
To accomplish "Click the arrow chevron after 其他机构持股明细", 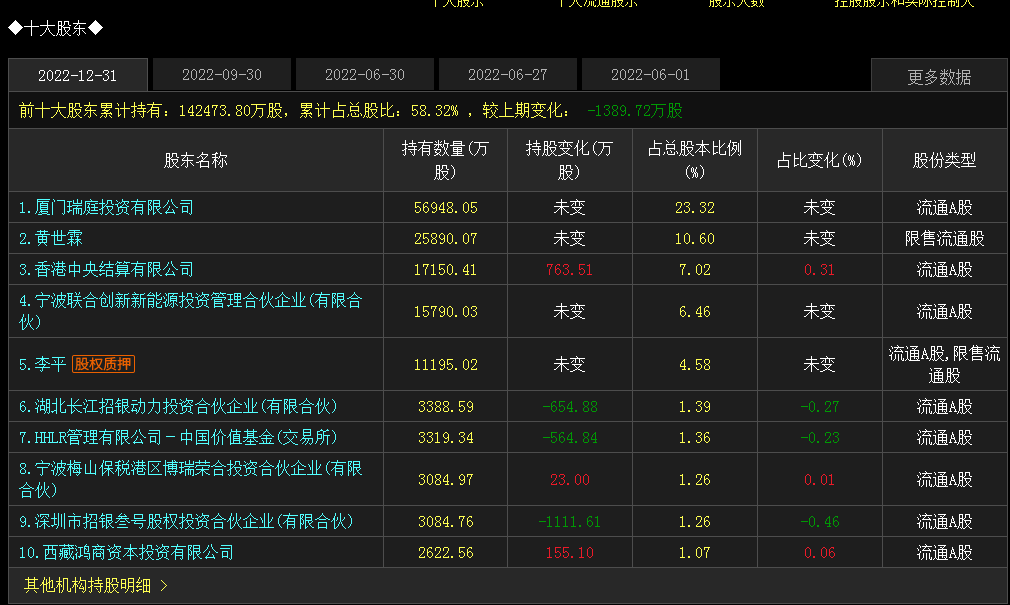I will point(164,585).
